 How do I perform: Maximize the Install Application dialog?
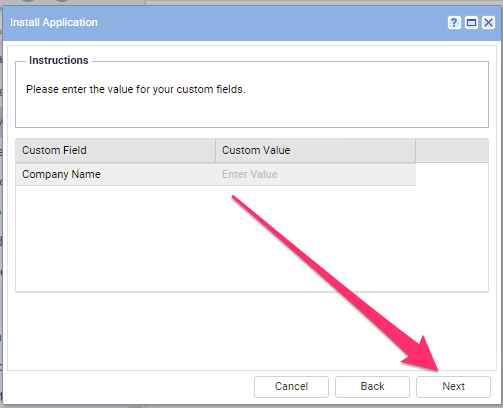471,23
